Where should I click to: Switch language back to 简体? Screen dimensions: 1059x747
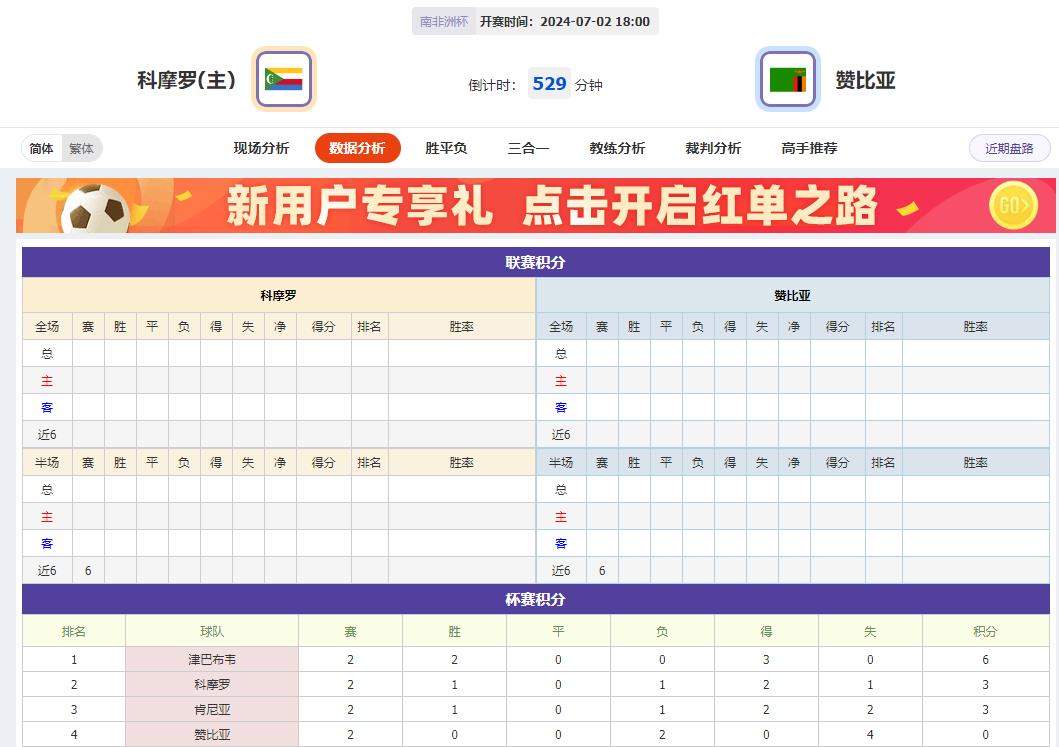[x=41, y=147]
